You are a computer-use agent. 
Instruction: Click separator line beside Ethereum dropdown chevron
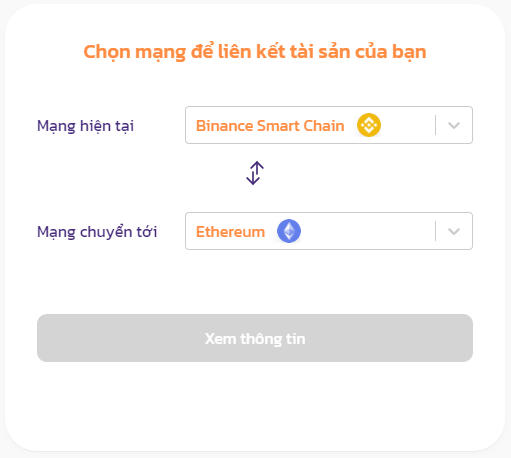tap(435, 231)
